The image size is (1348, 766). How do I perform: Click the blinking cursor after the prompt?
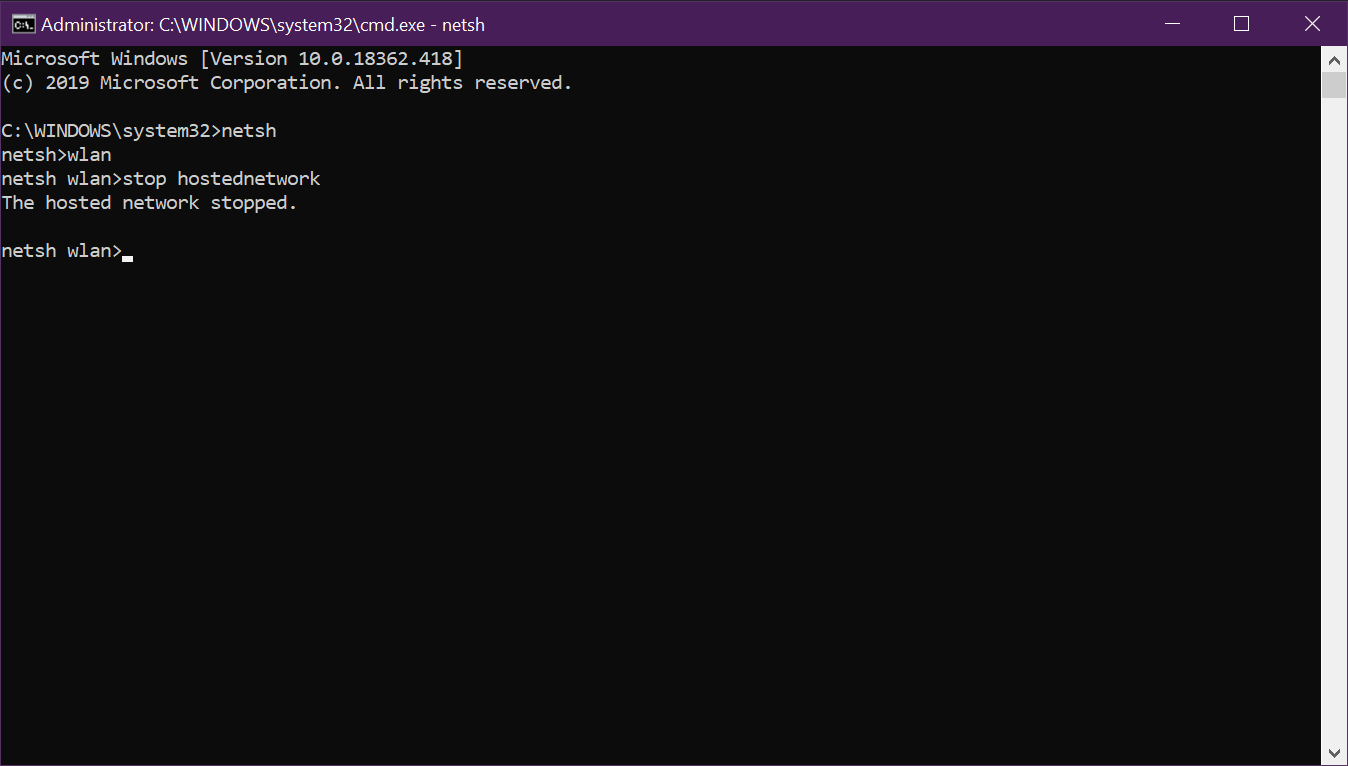pos(127,256)
